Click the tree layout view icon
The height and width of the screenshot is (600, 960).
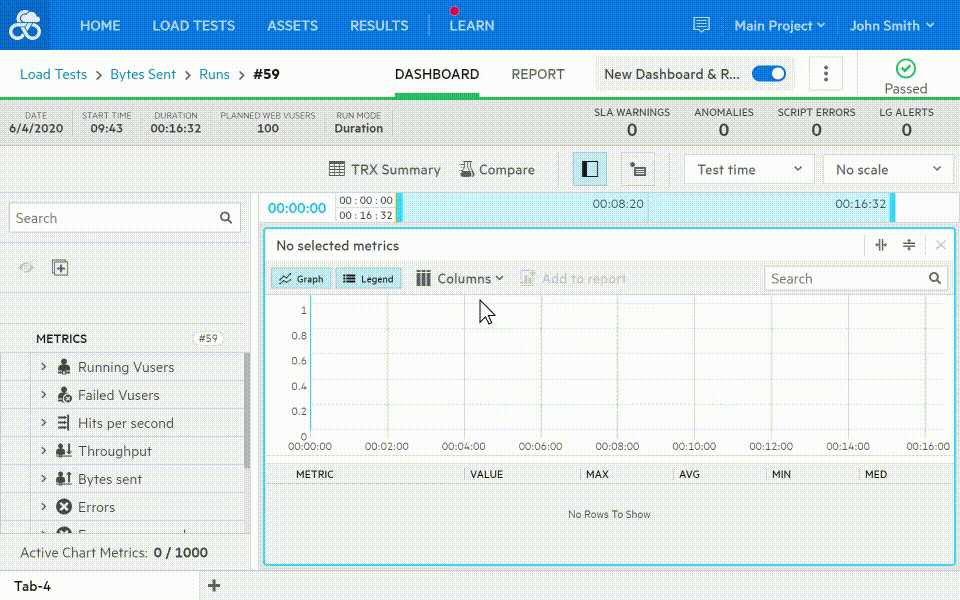638,170
